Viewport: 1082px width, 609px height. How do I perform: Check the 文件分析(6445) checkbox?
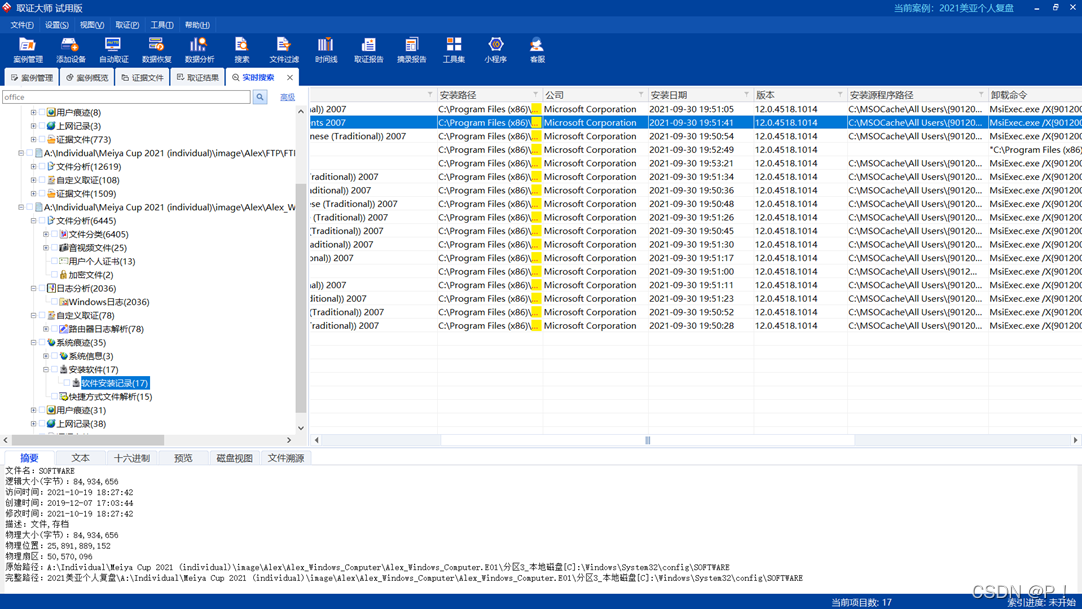[x=42, y=221]
